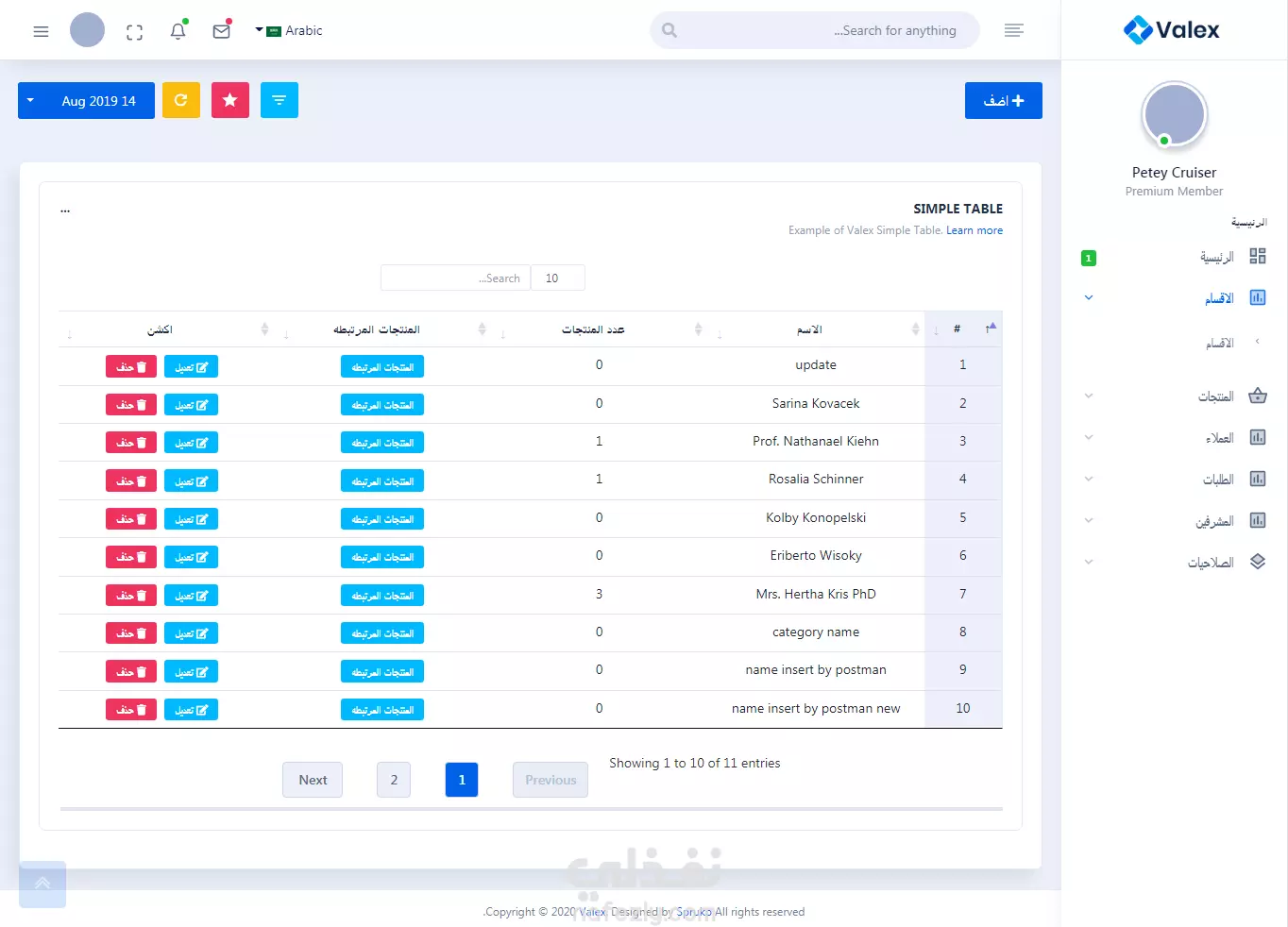Open the Arabic language dropdown
1288x927 pixels.
point(289,30)
